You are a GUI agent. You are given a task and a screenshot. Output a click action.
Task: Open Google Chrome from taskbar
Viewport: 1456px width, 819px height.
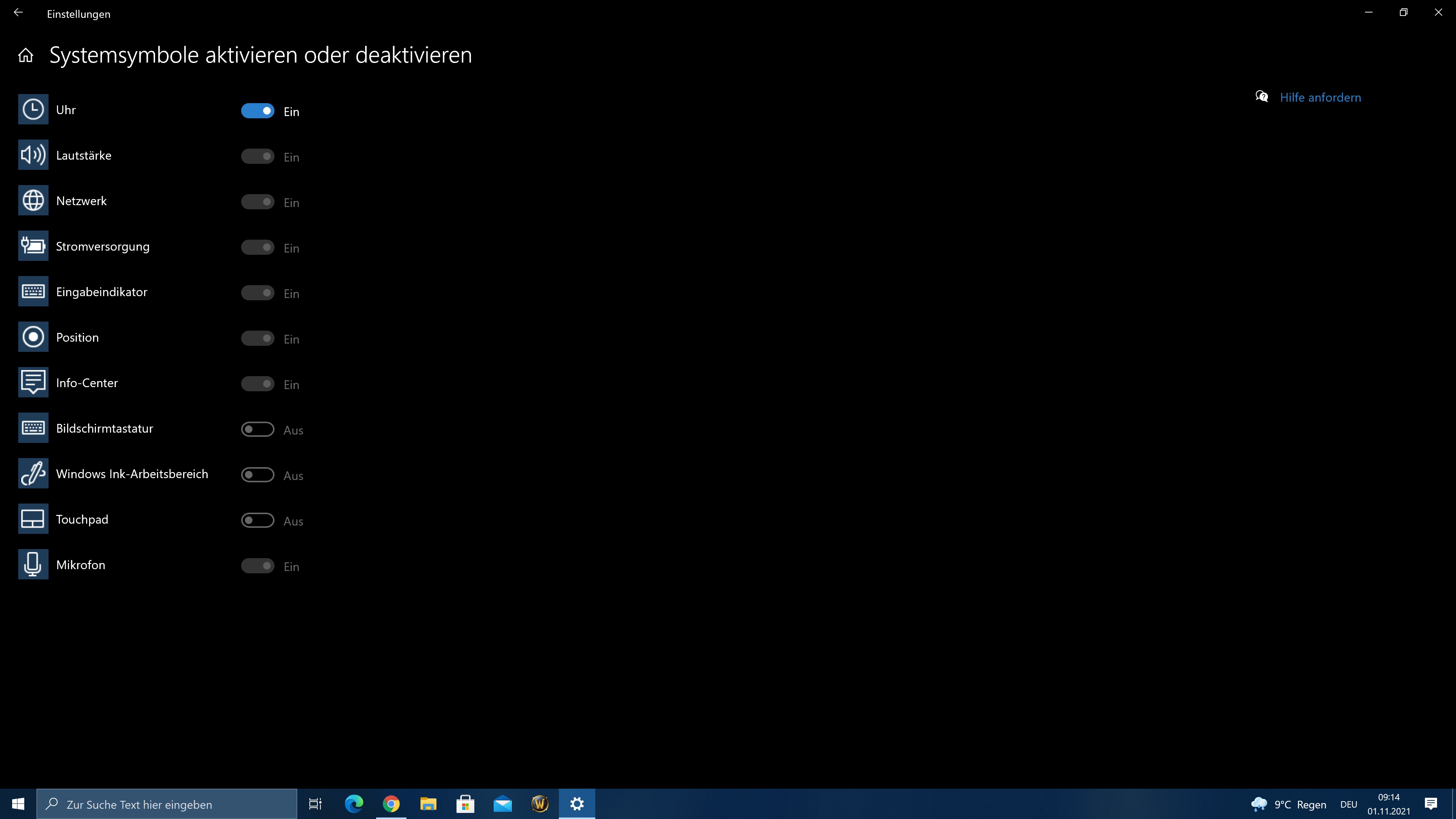click(391, 804)
